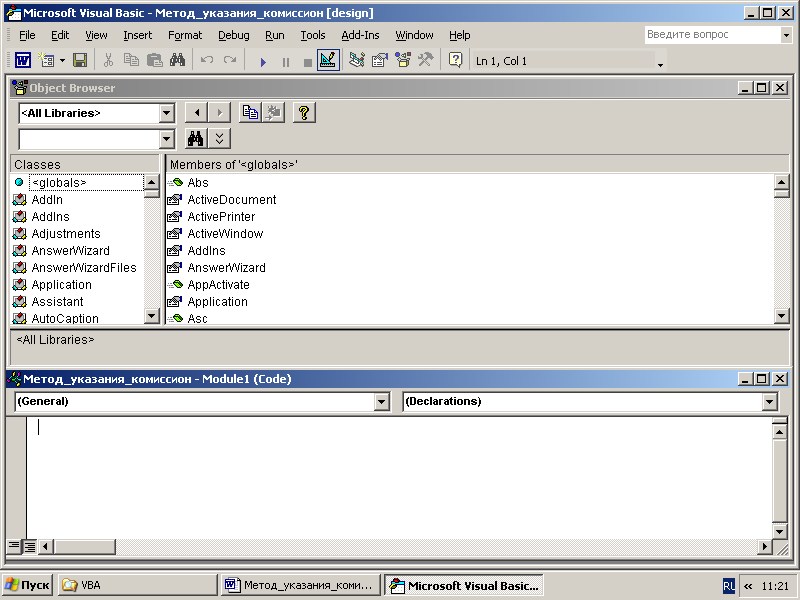Click the yellow question mark Help icon

point(304,112)
